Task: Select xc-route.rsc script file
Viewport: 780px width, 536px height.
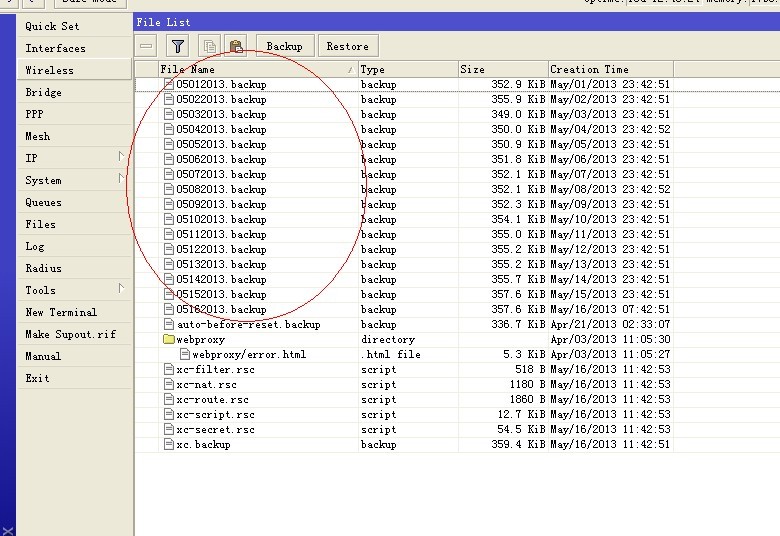Action: 212,399
